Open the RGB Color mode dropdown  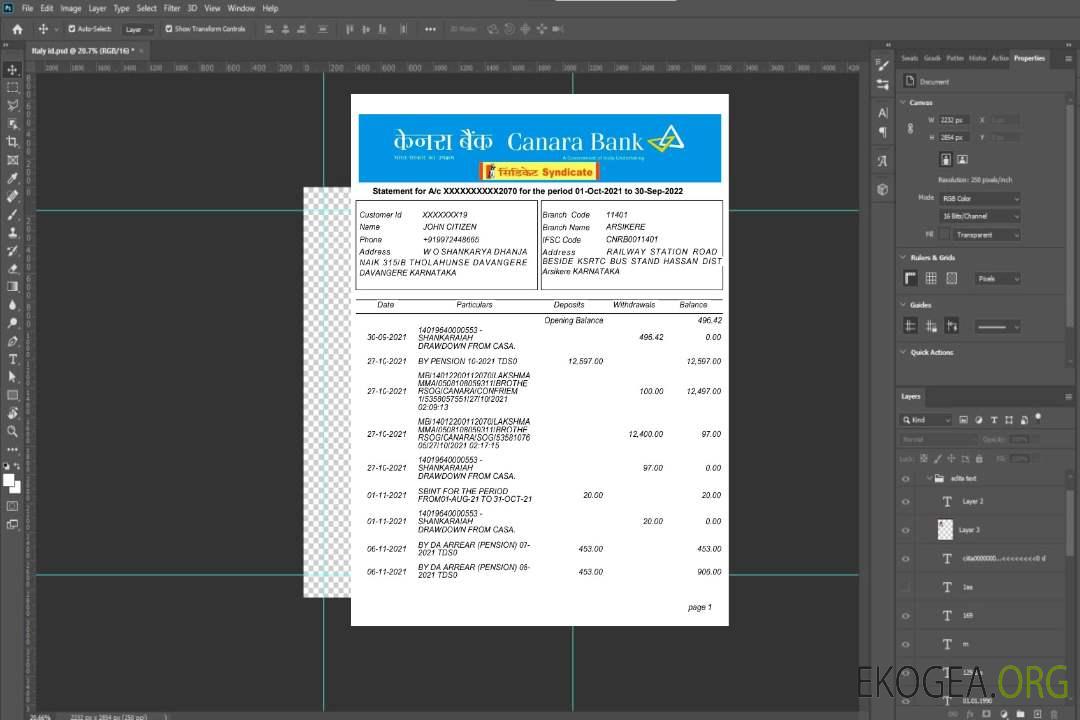(980, 198)
